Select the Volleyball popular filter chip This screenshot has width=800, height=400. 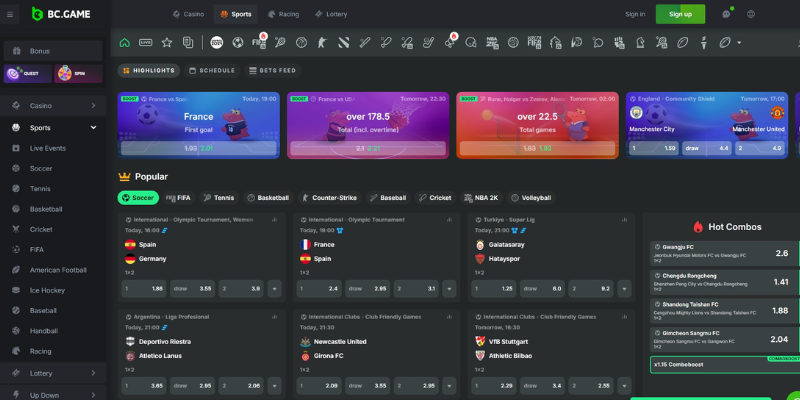pos(531,197)
